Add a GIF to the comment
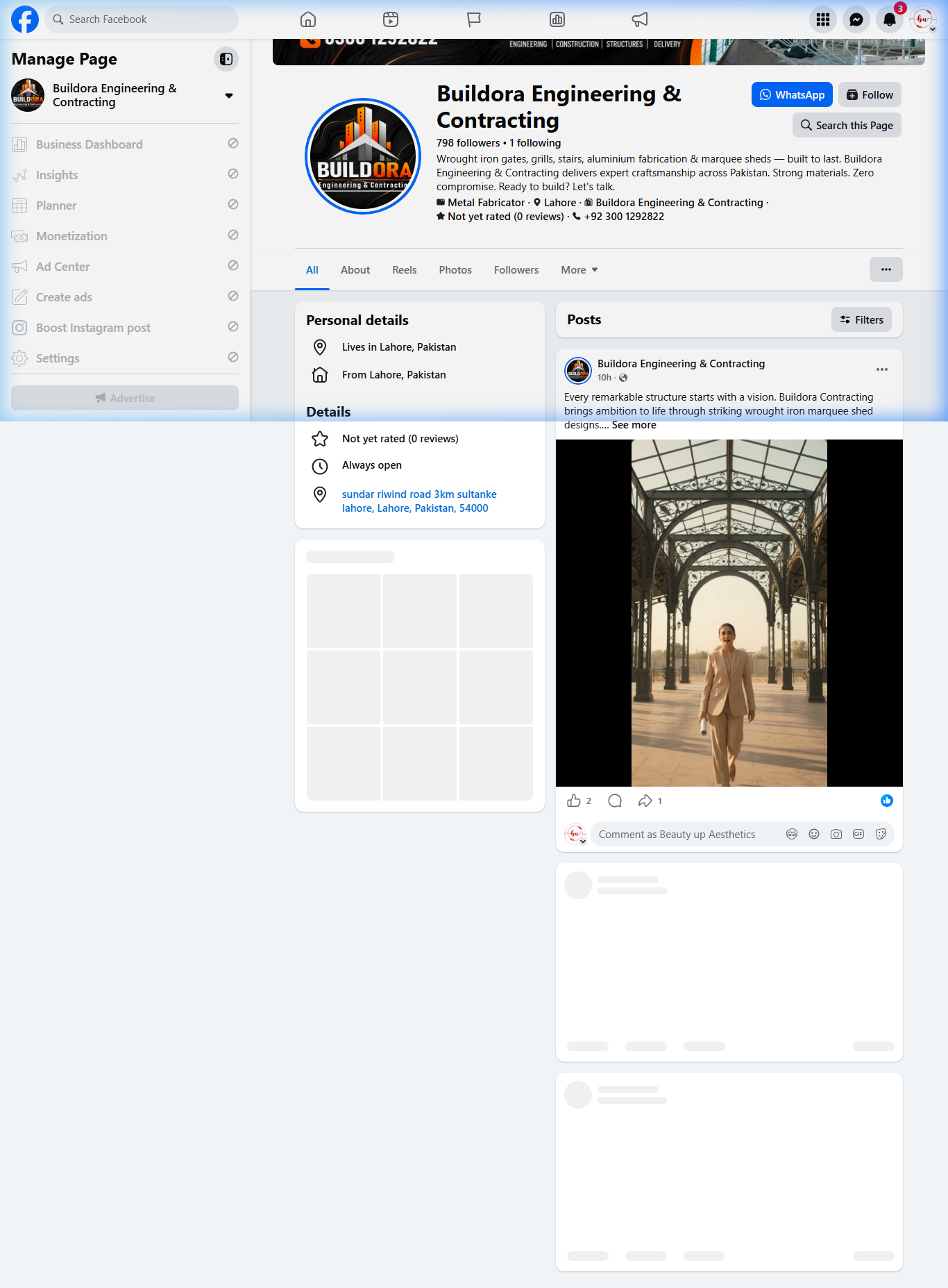 858,834
